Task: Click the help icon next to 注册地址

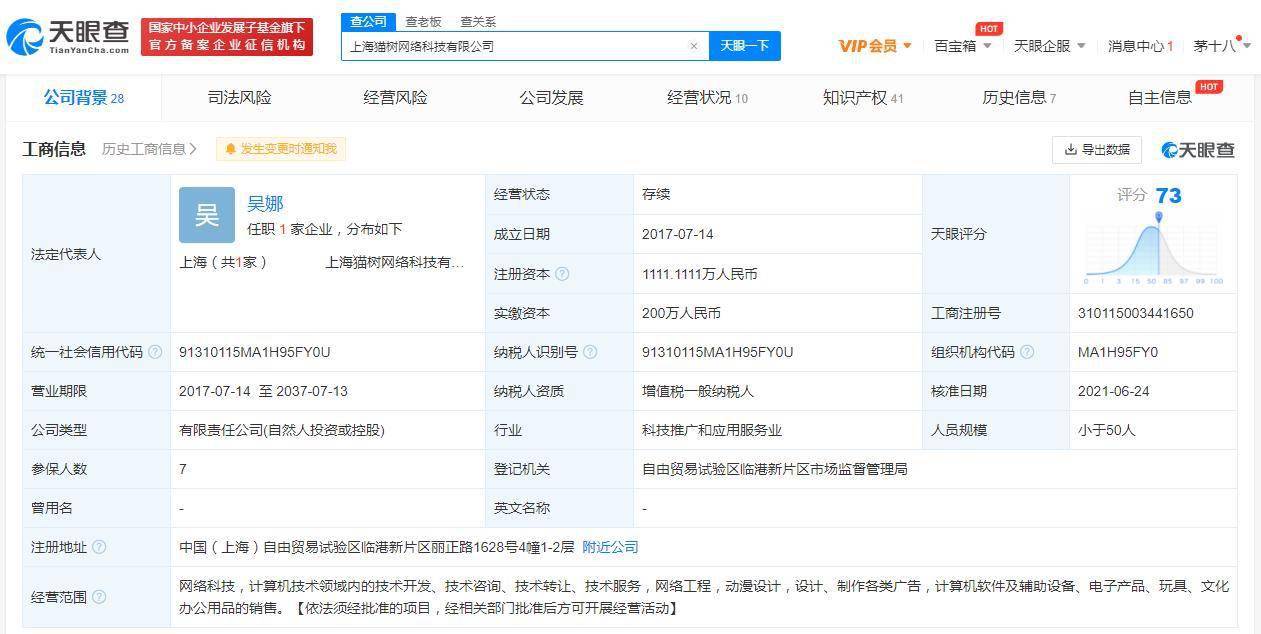Action: click(x=99, y=547)
